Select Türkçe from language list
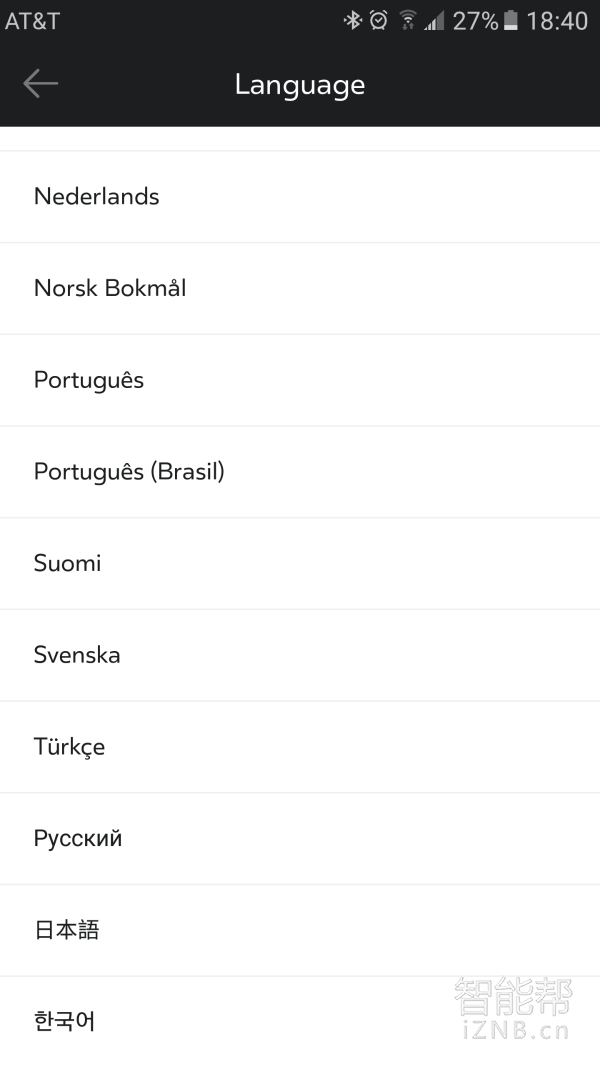 click(x=69, y=747)
